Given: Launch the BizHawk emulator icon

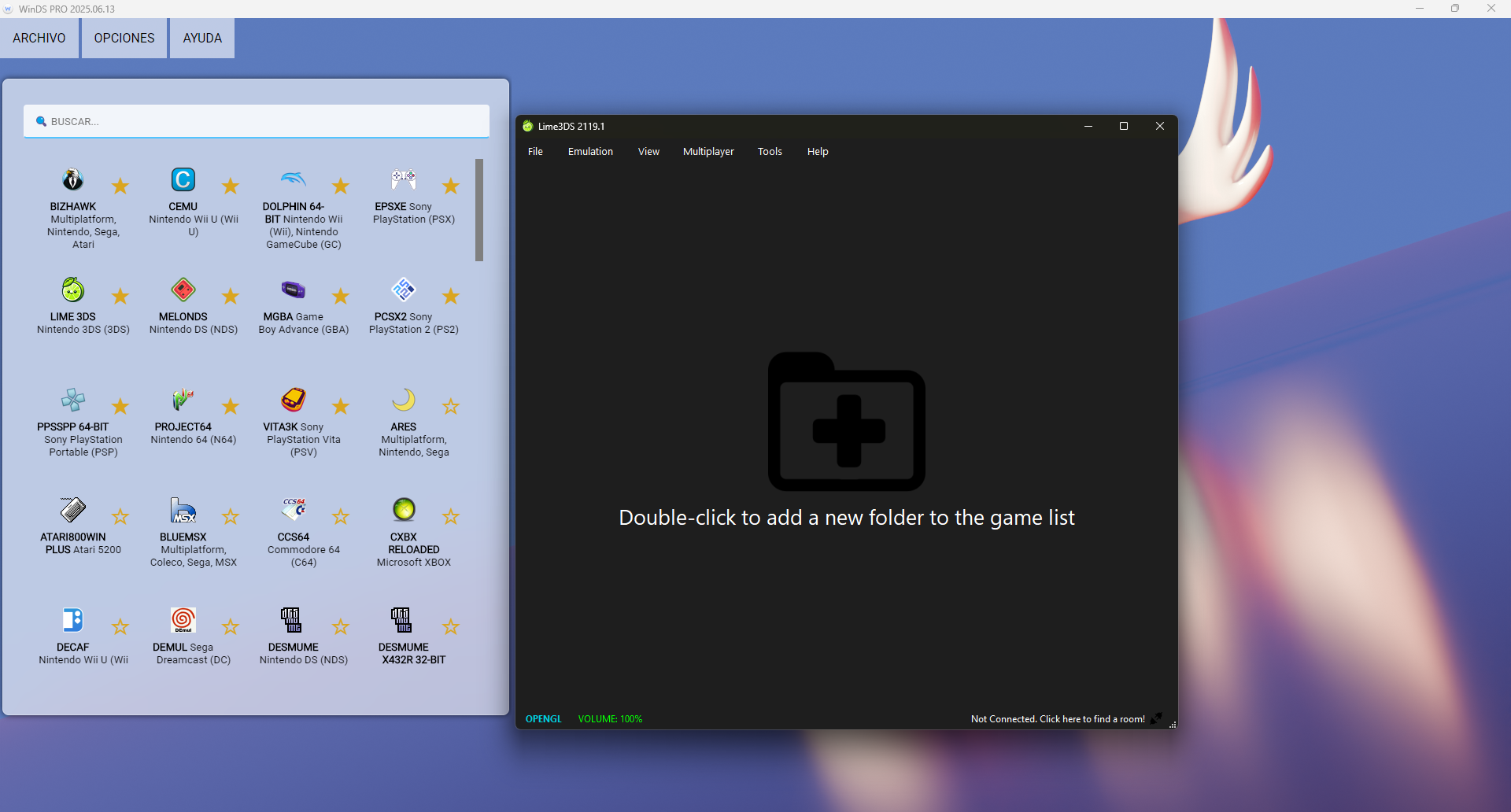Looking at the screenshot, I should tap(73, 179).
